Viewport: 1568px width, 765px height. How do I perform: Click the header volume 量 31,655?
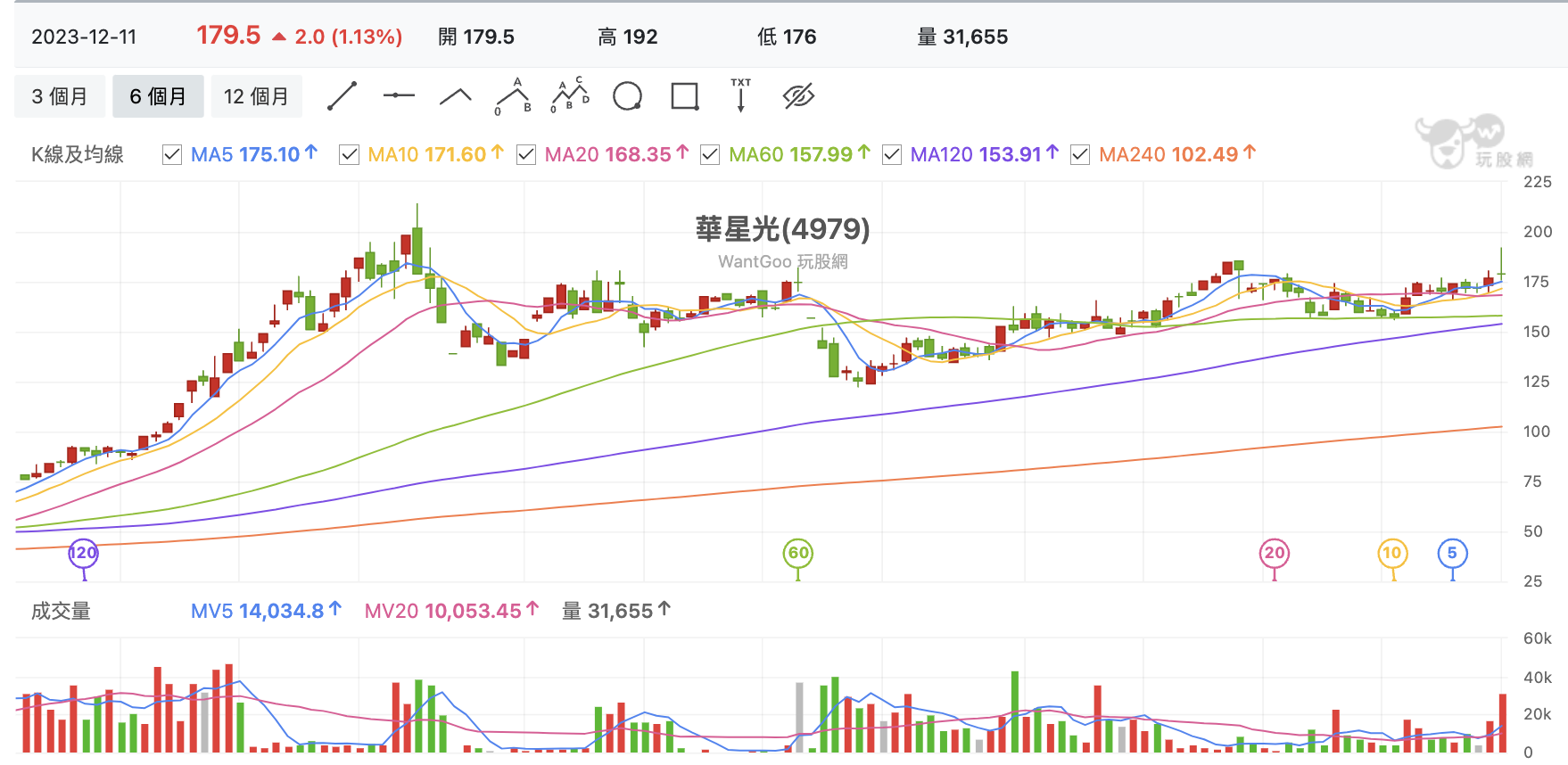pyautogui.click(x=962, y=37)
